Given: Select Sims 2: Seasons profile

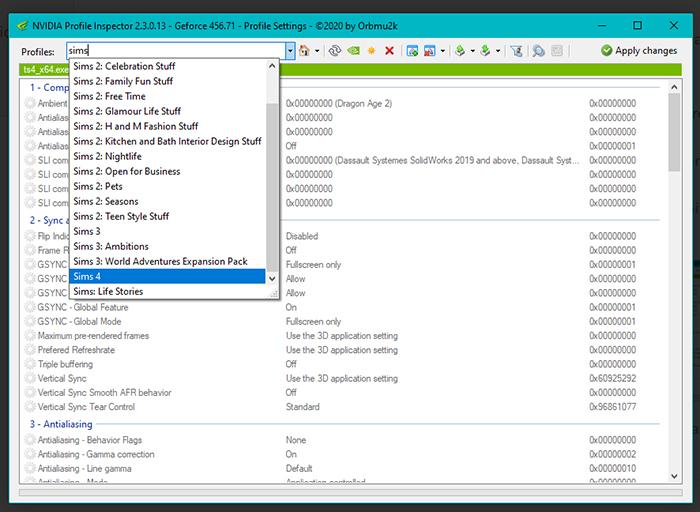Looking at the screenshot, I should pyautogui.click(x=167, y=201).
